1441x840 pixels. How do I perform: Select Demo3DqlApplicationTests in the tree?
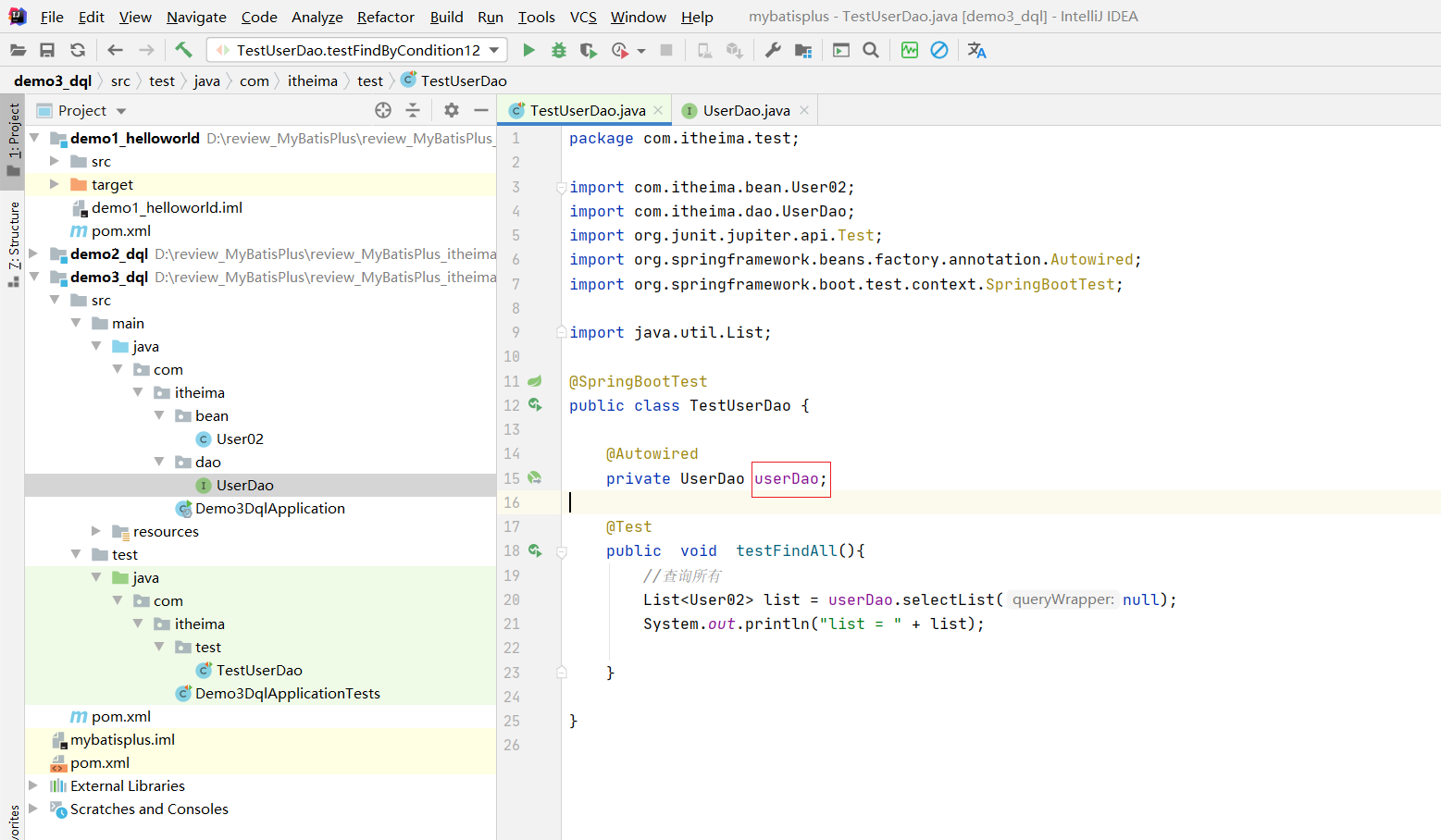287,693
